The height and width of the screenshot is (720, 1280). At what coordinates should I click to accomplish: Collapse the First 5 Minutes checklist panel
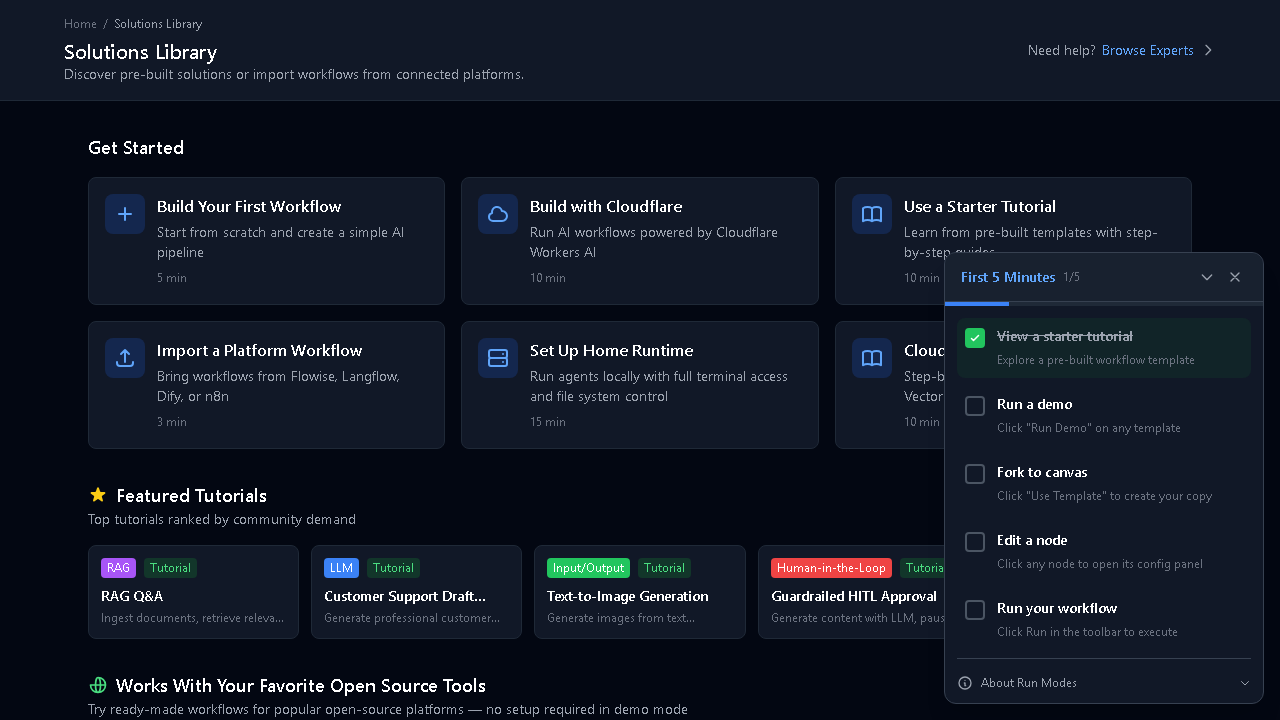(x=1207, y=277)
